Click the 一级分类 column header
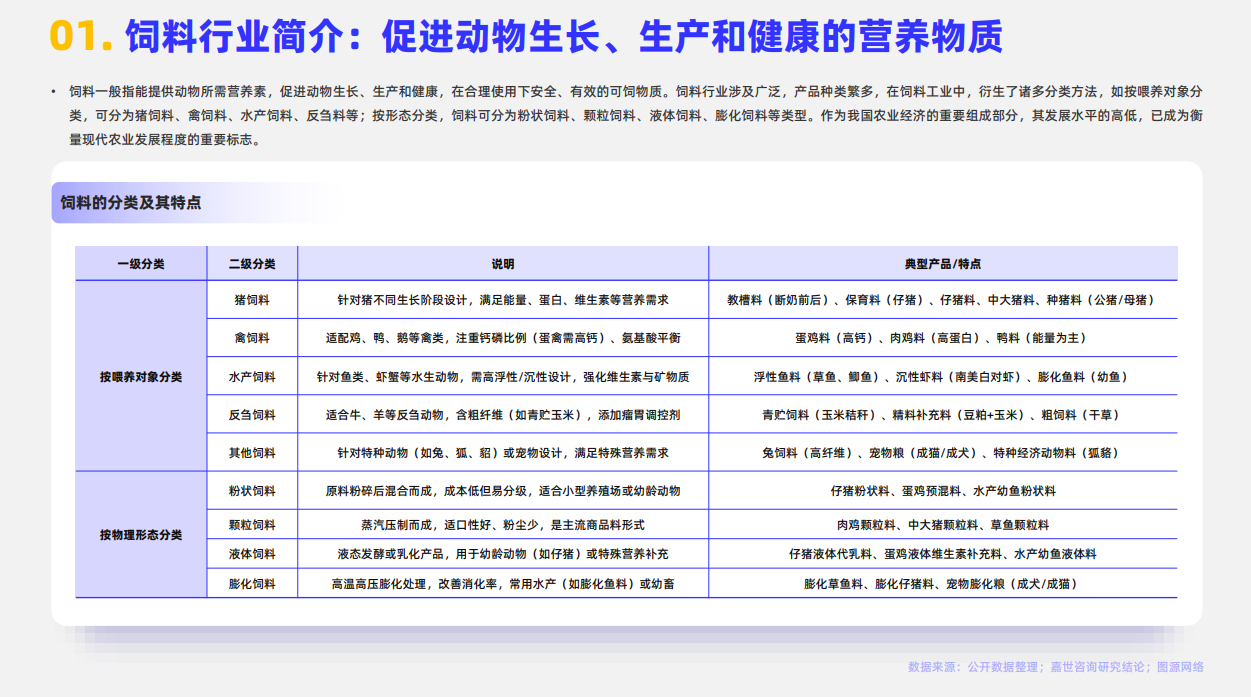 pyautogui.click(x=141, y=264)
